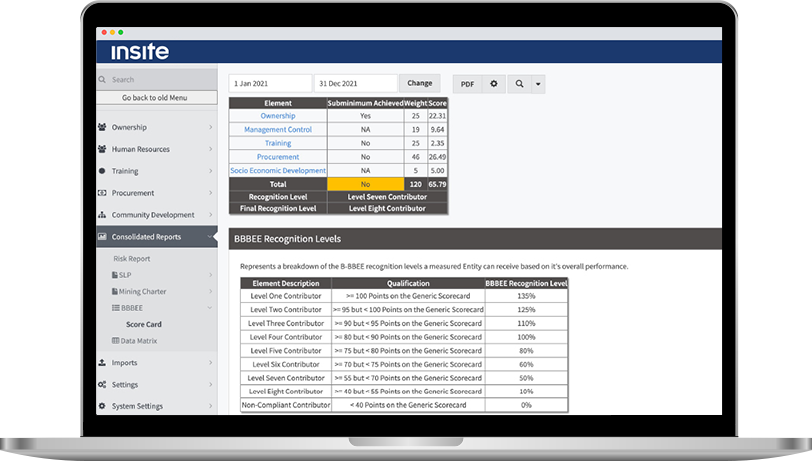This screenshot has width=812, height=461.
Task: Expand the Mining Charter submenu
Action: coord(210,292)
